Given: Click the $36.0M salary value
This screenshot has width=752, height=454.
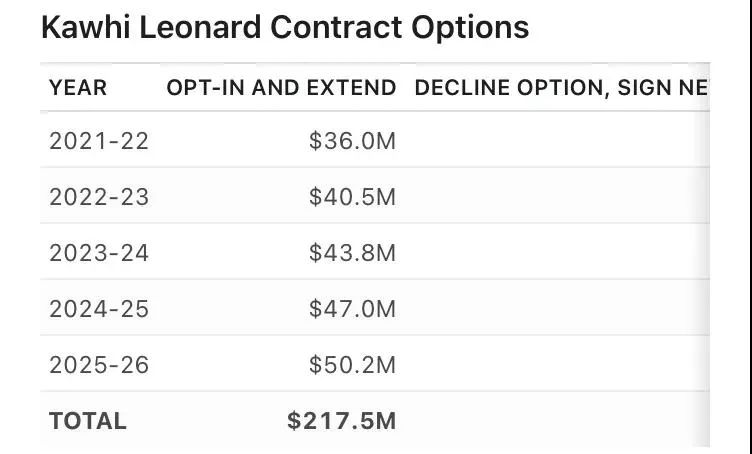Looking at the screenshot, I should 352,141.
